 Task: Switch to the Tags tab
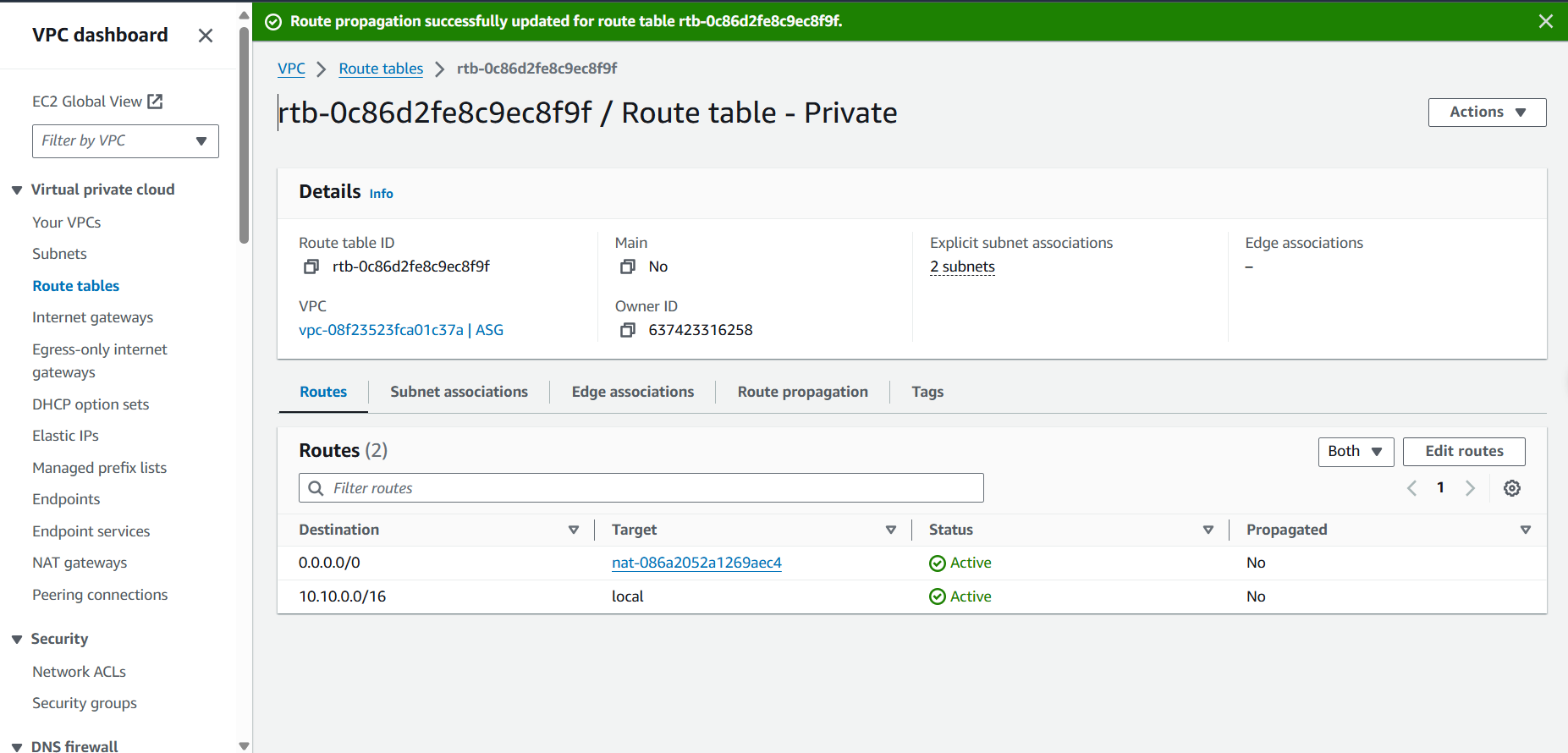pyautogui.click(x=927, y=392)
